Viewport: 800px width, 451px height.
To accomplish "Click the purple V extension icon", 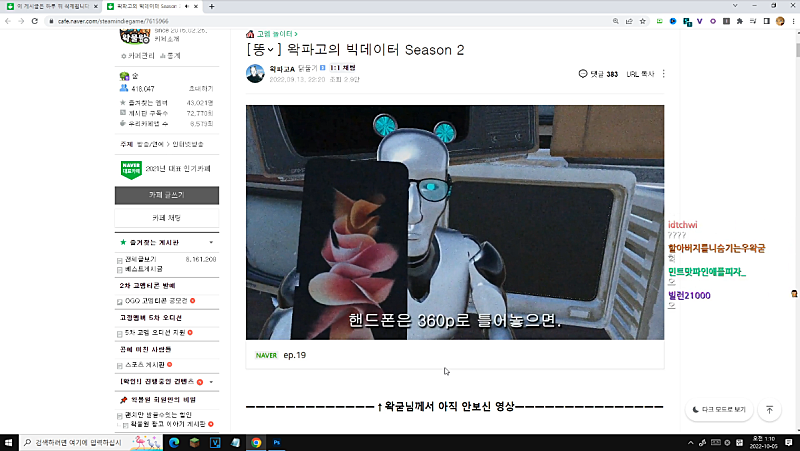I will coord(699,21).
